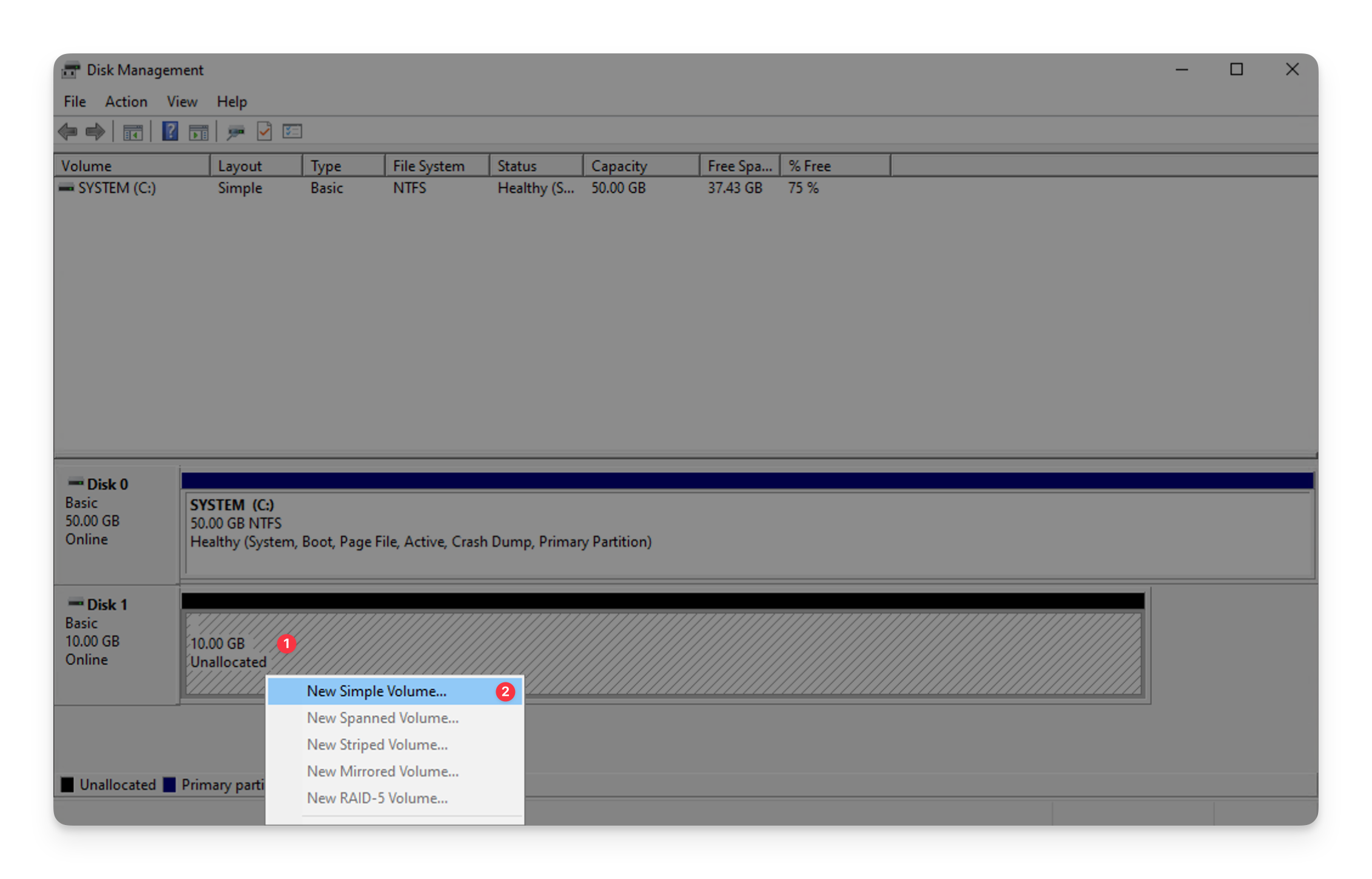The width and height of the screenshot is (1372, 879).
Task: Click the document checkmark toolbar icon
Action: click(x=264, y=131)
